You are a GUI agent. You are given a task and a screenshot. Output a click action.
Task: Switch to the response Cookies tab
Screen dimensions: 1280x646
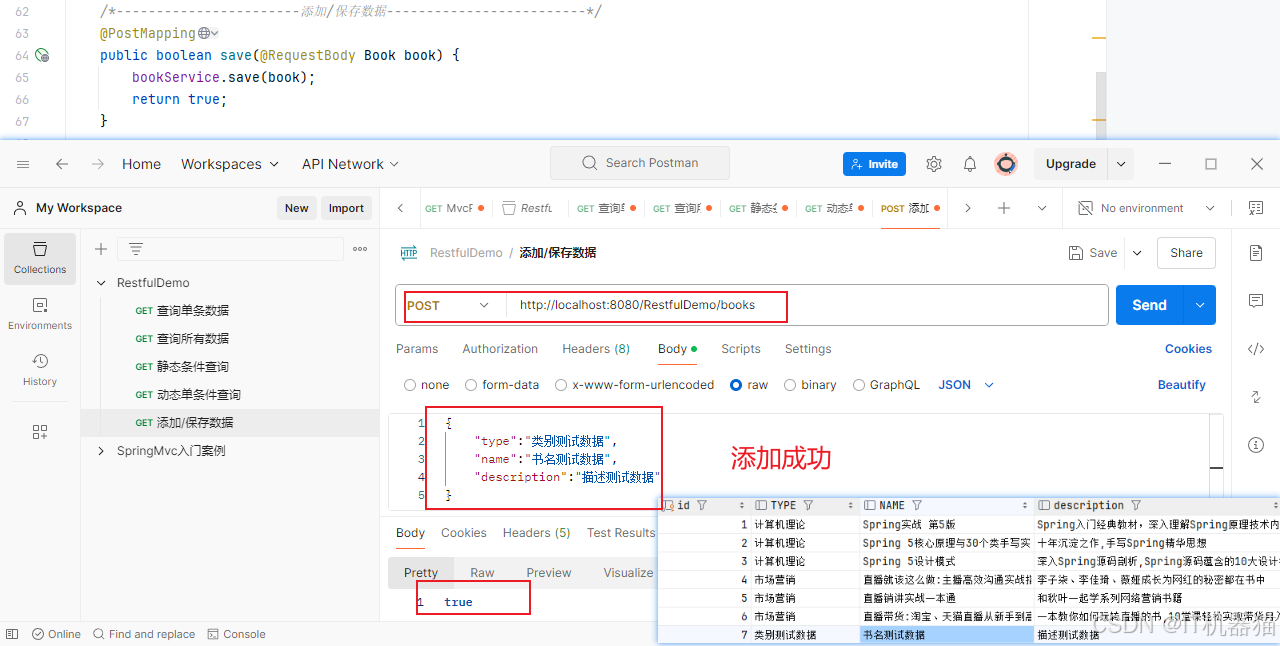tap(464, 533)
